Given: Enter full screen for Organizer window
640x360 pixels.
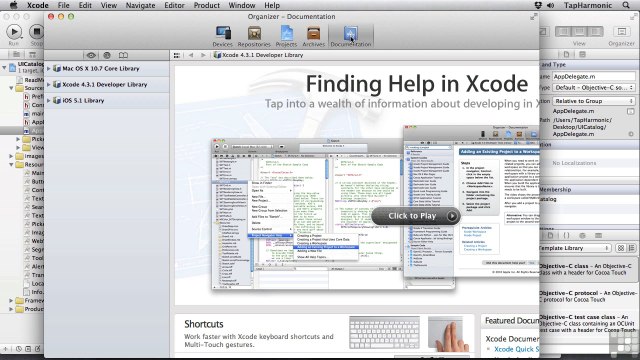Looking at the screenshot, I should (x=533, y=17).
